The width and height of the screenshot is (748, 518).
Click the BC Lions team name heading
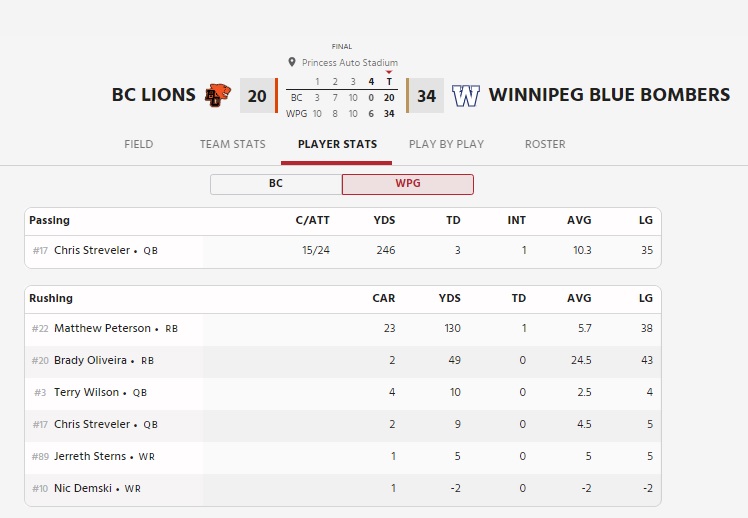(x=154, y=94)
